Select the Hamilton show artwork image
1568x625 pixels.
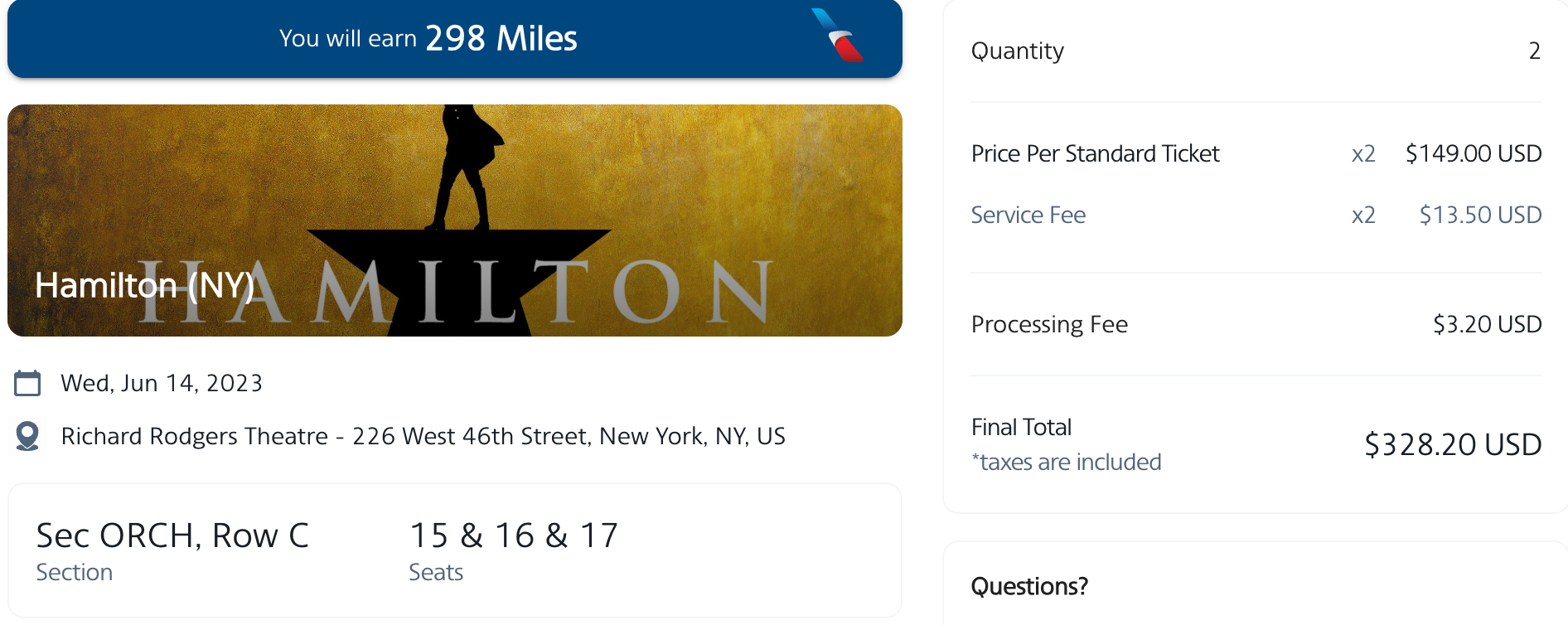[x=454, y=220]
